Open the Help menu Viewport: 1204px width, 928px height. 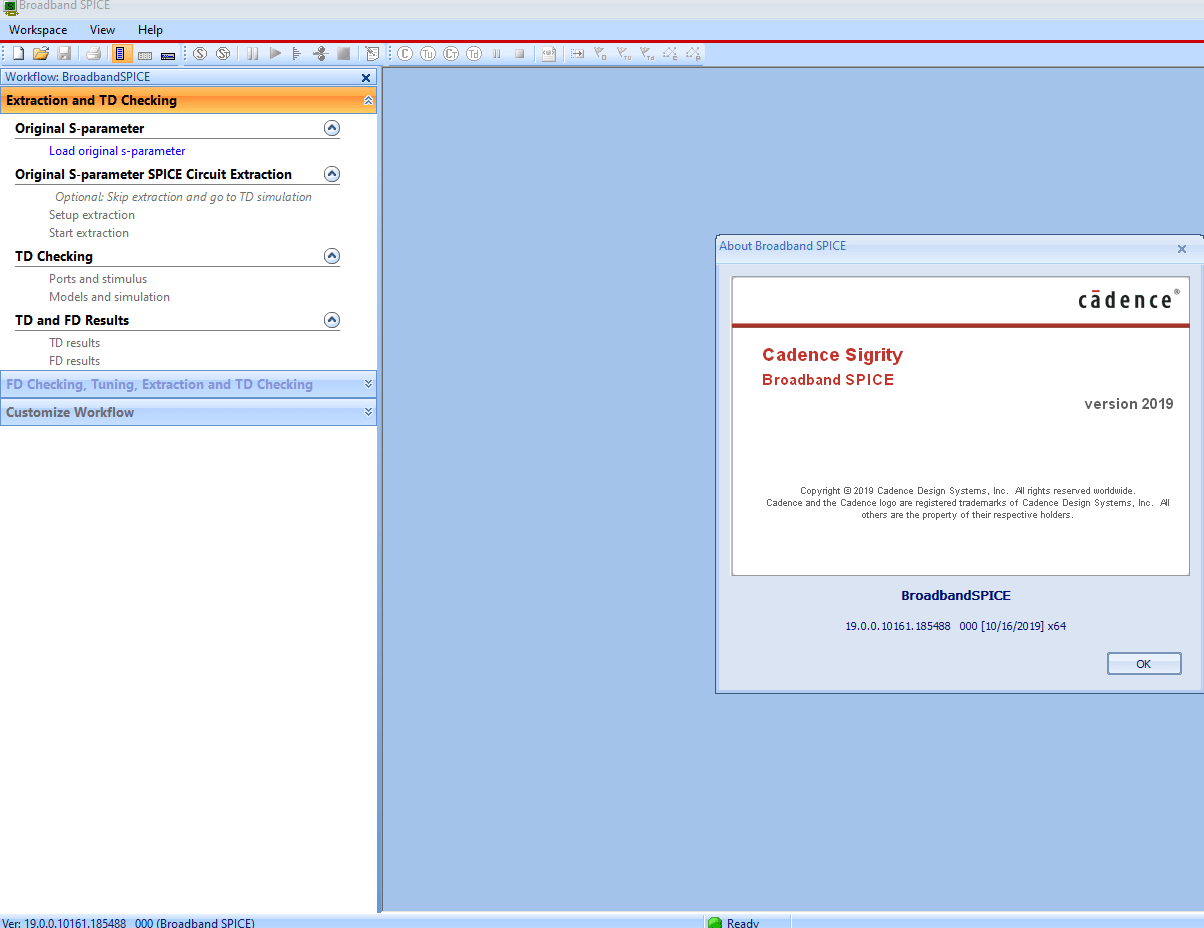tap(150, 30)
